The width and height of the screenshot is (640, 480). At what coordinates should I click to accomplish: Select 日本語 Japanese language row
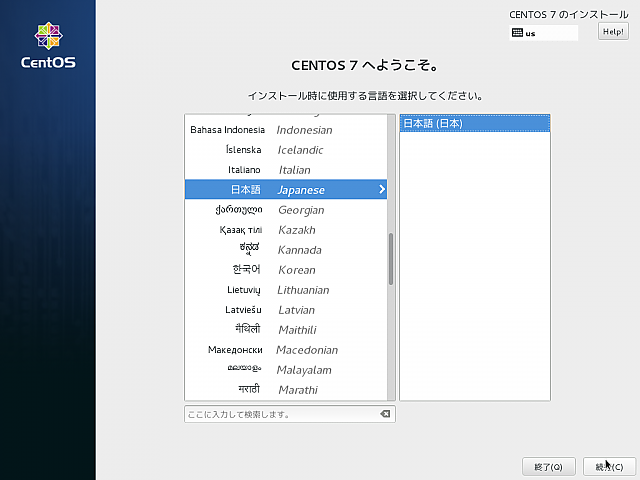coord(286,189)
